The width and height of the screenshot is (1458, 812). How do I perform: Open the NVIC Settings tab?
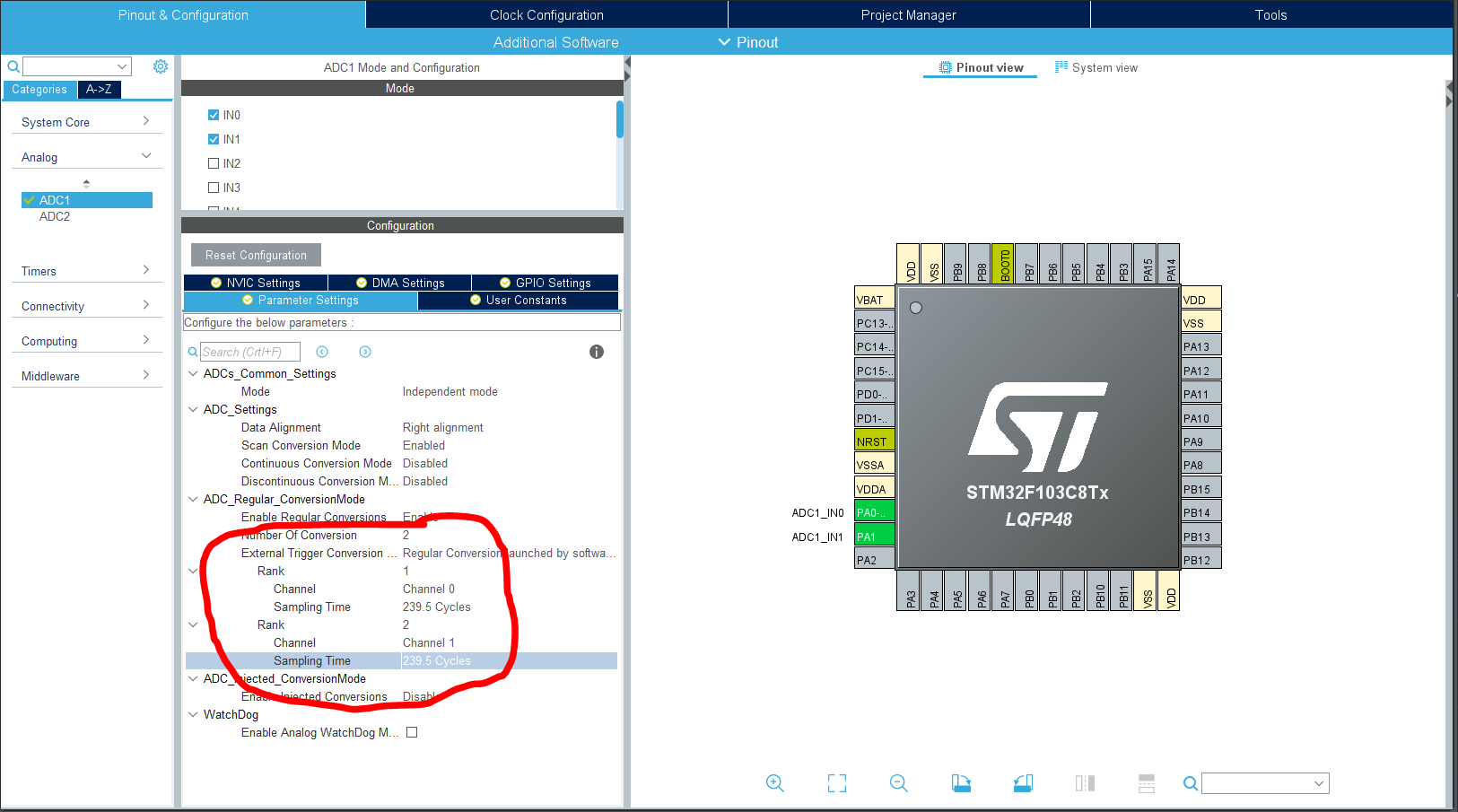[256, 283]
